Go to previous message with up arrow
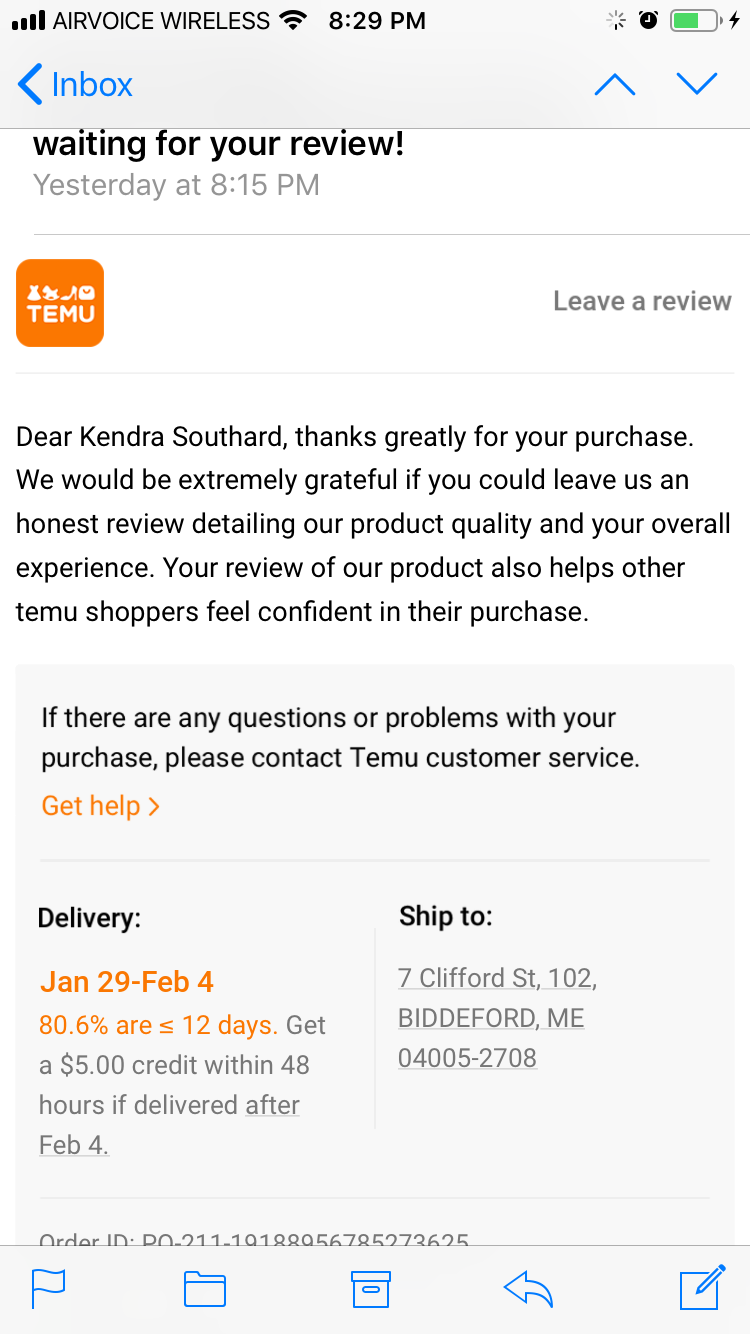The height and width of the screenshot is (1334, 750). pyautogui.click(x=615, y=85)
